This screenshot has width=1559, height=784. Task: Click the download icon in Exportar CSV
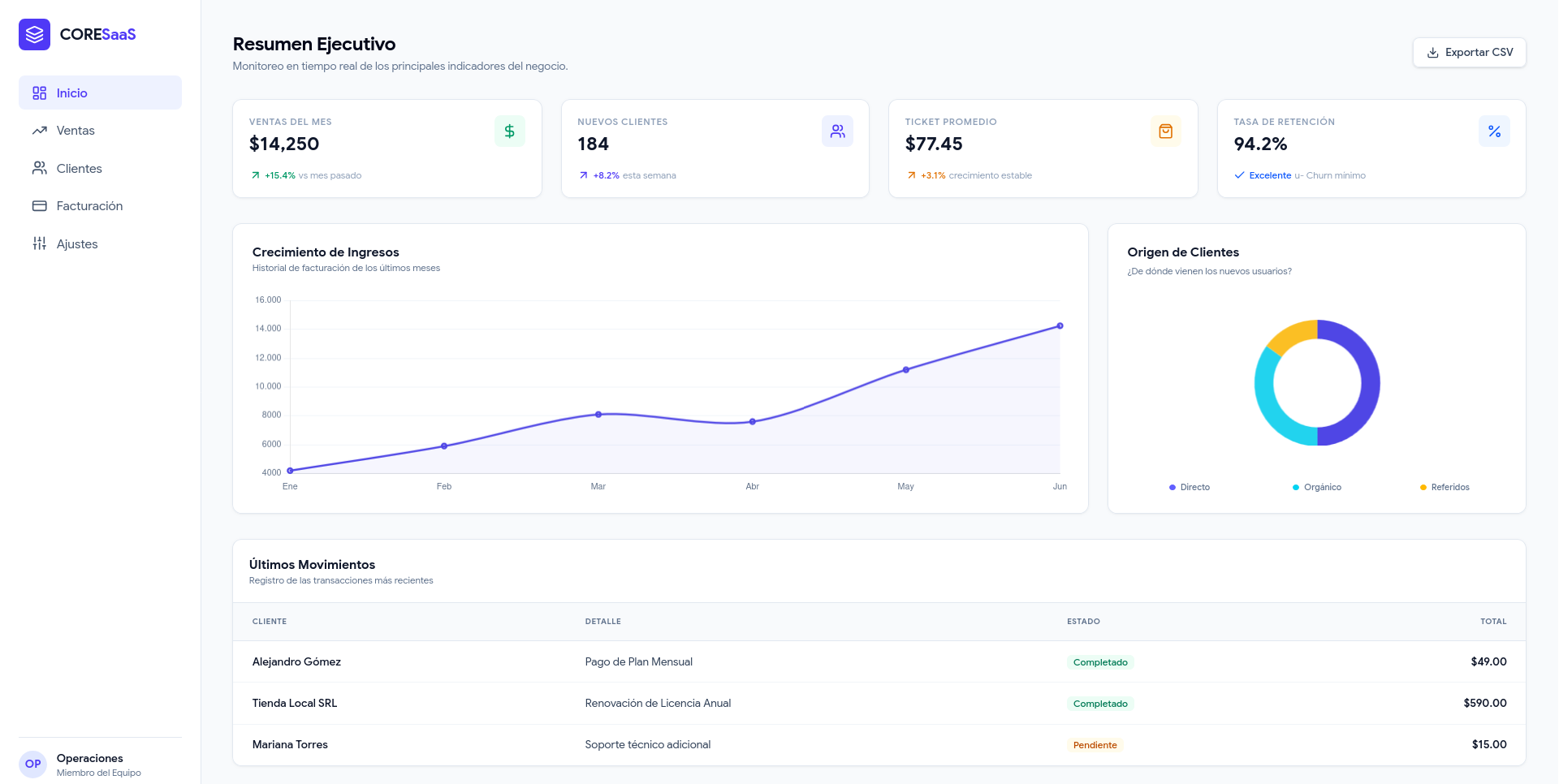1433,53
